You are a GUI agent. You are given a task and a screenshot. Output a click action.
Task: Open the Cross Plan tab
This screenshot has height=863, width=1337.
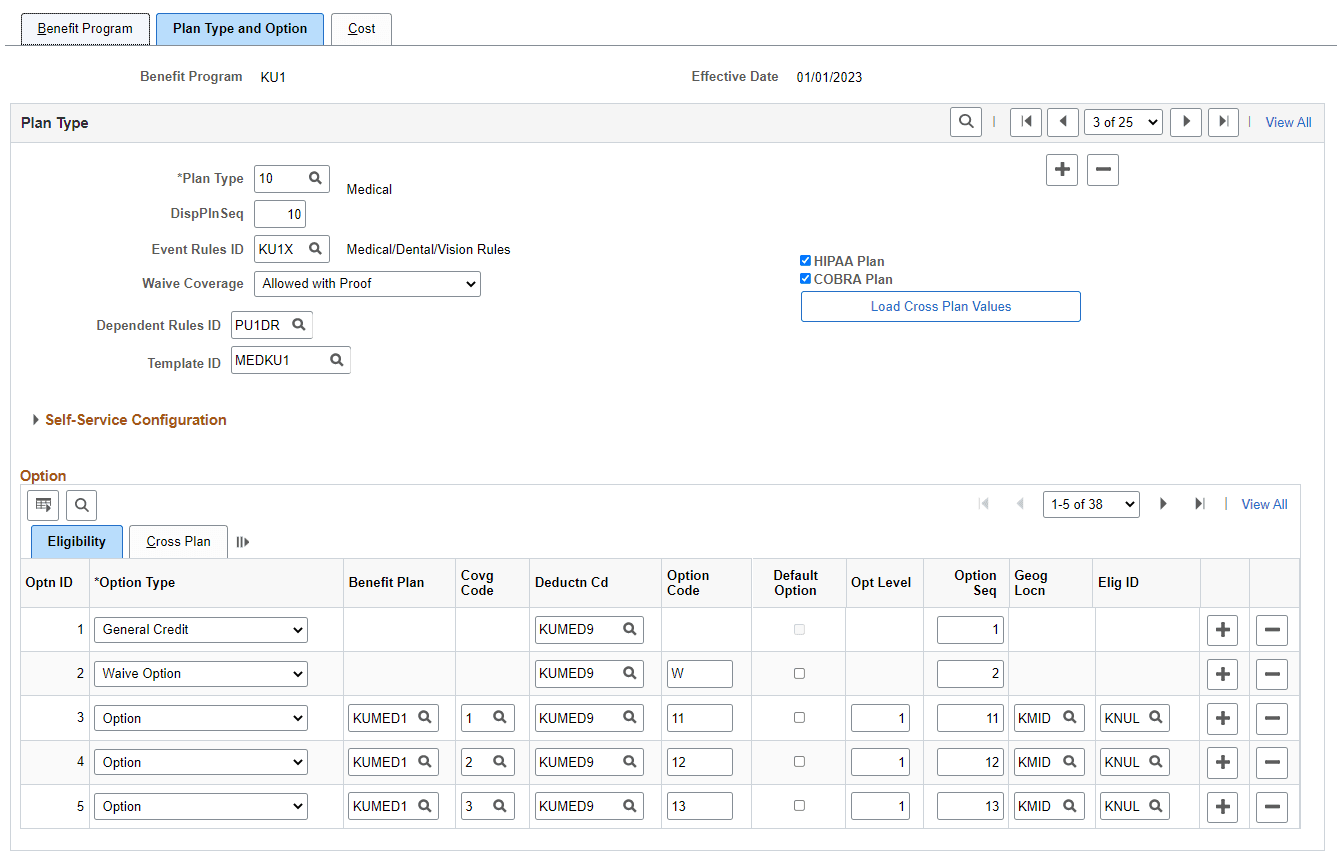178,541
